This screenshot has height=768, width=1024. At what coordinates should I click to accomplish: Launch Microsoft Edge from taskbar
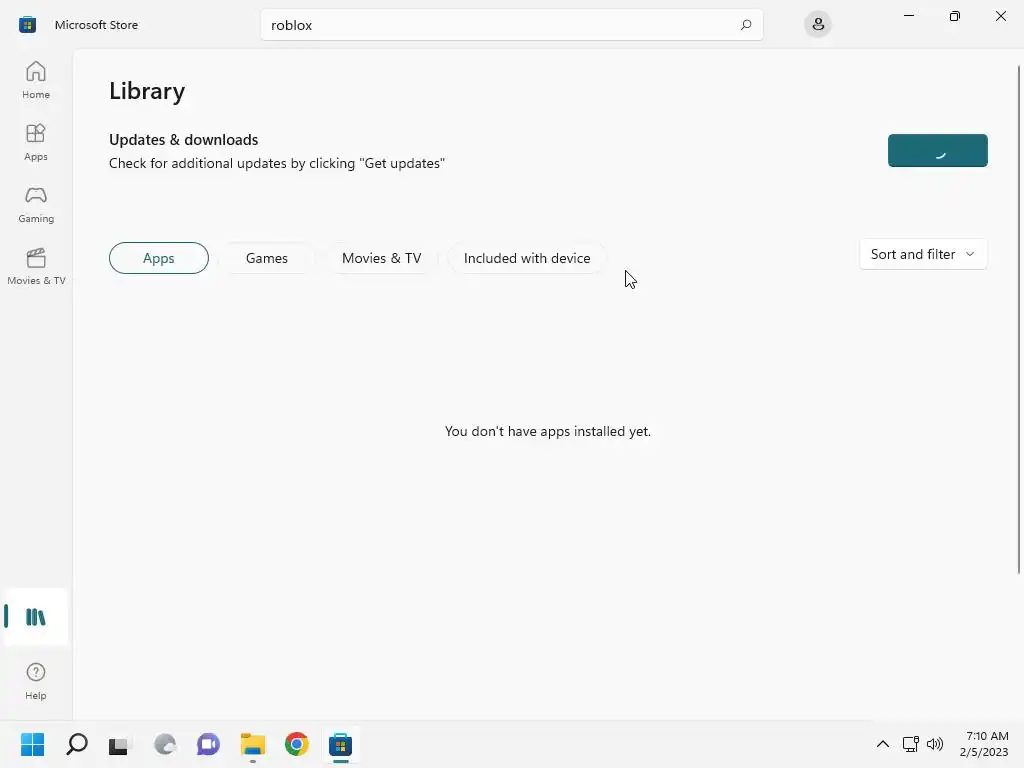tap(165, 744)
